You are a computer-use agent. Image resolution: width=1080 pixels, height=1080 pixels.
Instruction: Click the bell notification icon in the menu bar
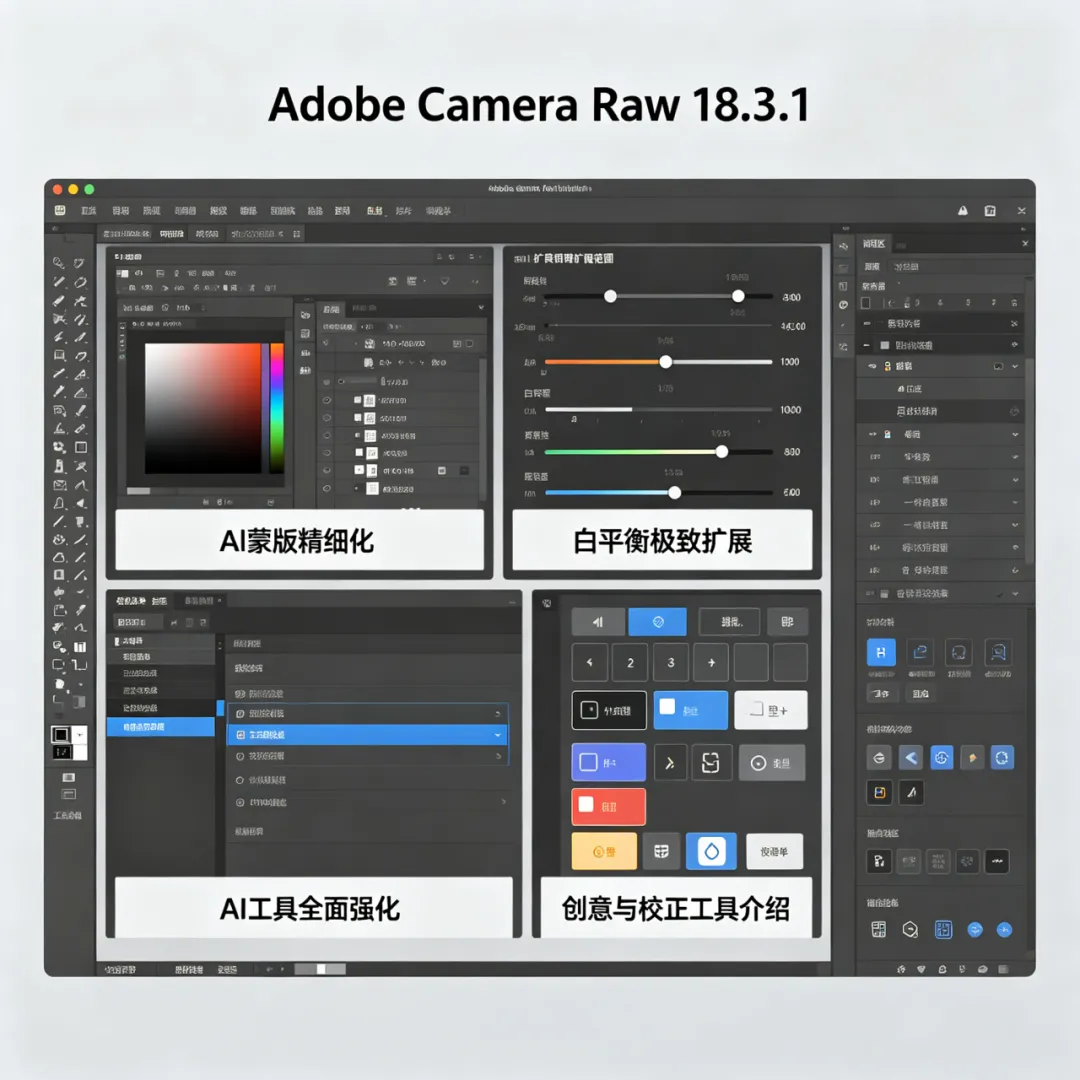(x=962, y=211)
